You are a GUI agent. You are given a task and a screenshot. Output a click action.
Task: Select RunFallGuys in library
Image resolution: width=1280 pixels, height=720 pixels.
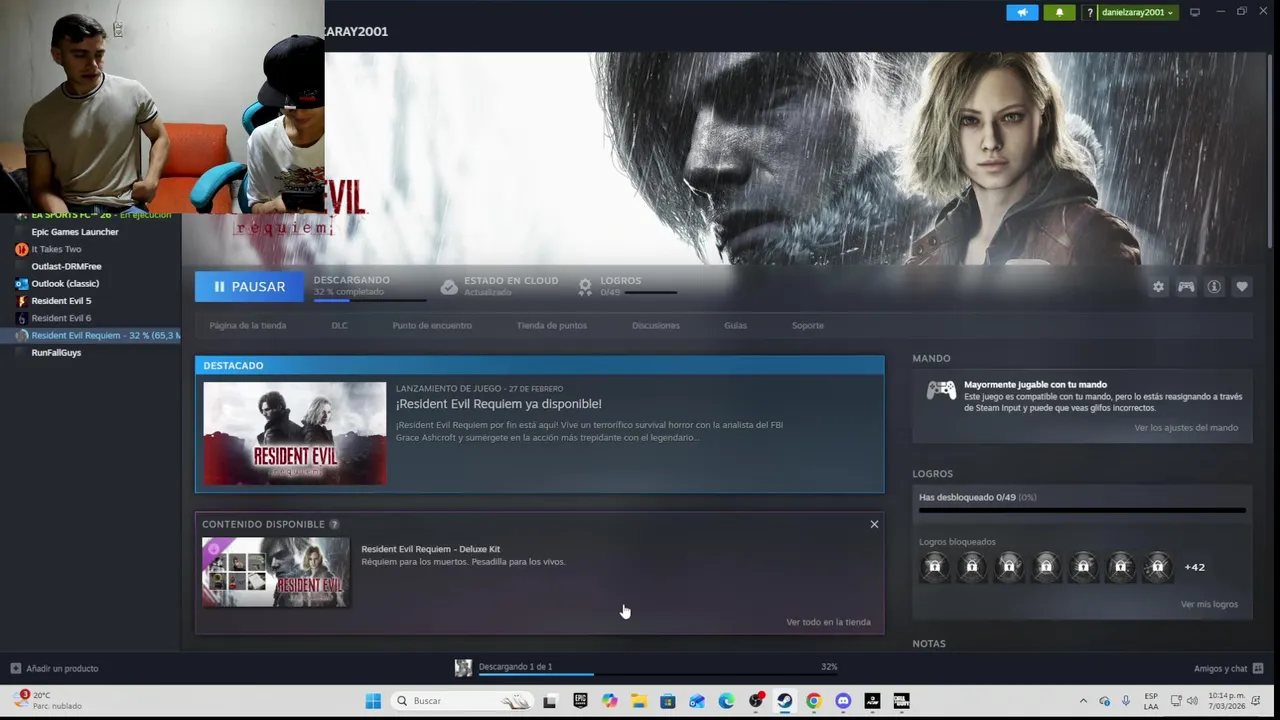(56, 352)
